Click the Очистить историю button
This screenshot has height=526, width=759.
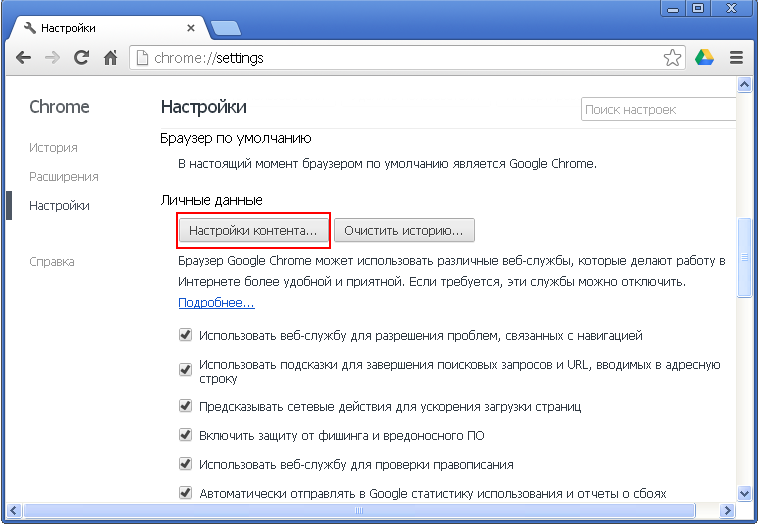(x=404, y=231)
